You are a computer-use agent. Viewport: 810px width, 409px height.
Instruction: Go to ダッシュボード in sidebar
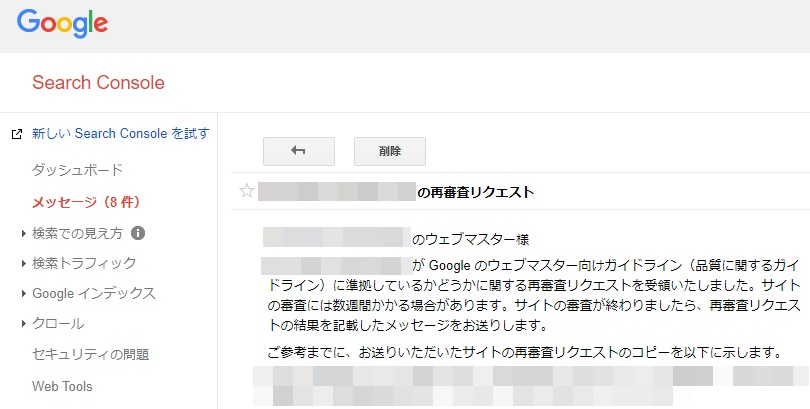77,170
